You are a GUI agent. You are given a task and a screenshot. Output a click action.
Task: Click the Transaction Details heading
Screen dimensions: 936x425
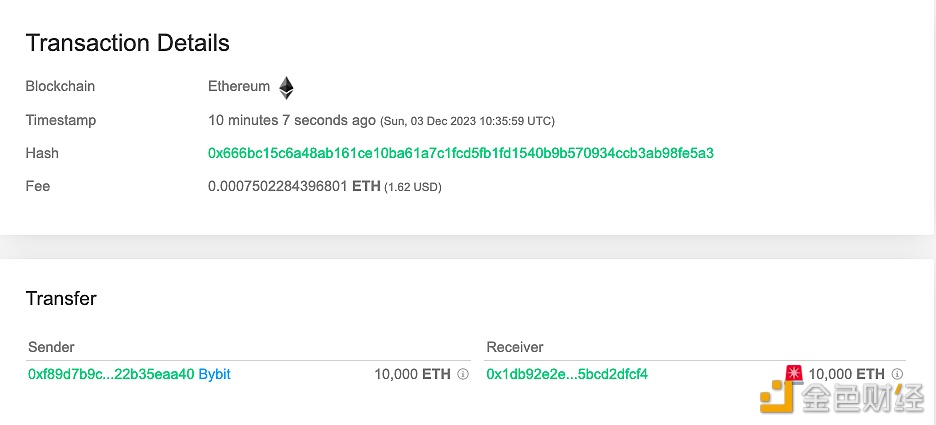click(x=128, y=44)
